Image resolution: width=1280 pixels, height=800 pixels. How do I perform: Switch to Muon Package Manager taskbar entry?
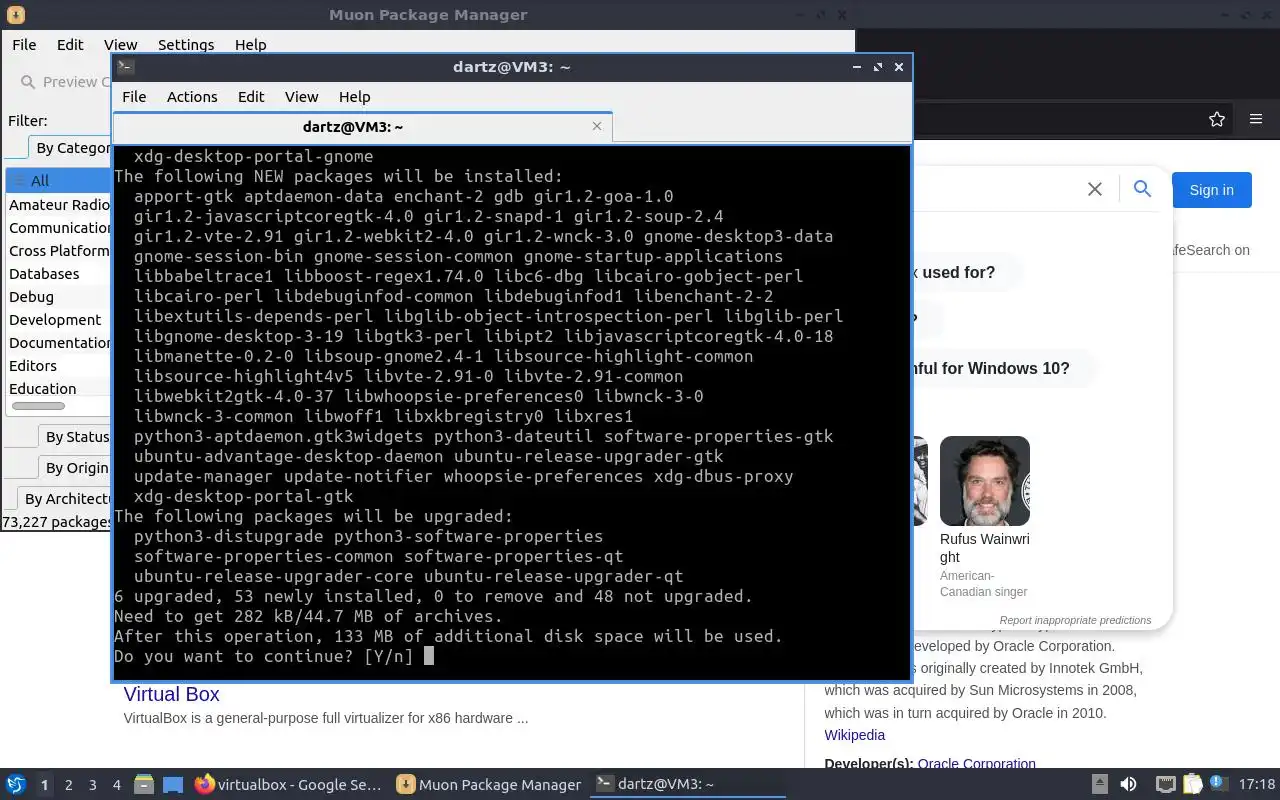[x=488, y=785]
